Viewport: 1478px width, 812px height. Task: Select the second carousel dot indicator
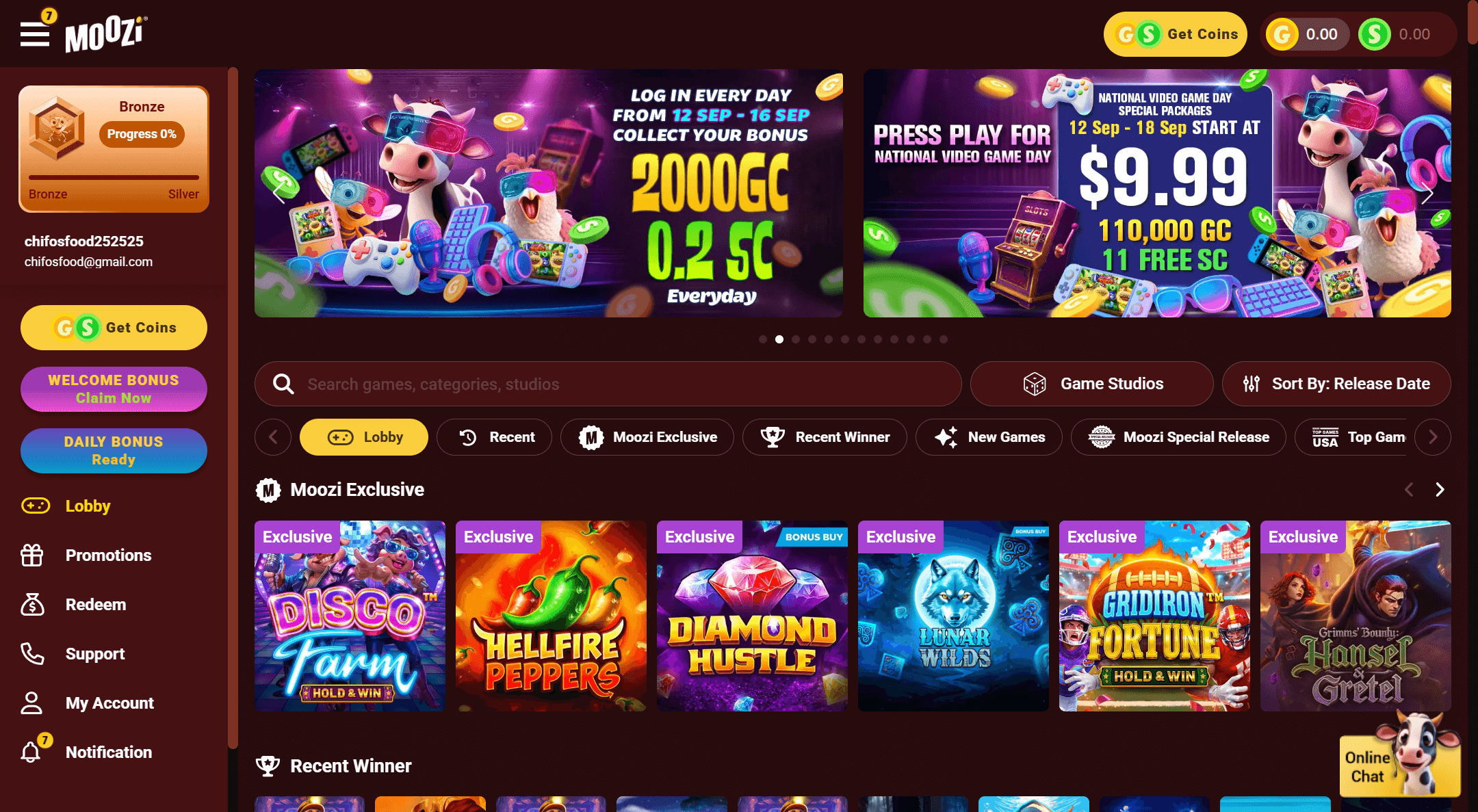pos(779,339)
